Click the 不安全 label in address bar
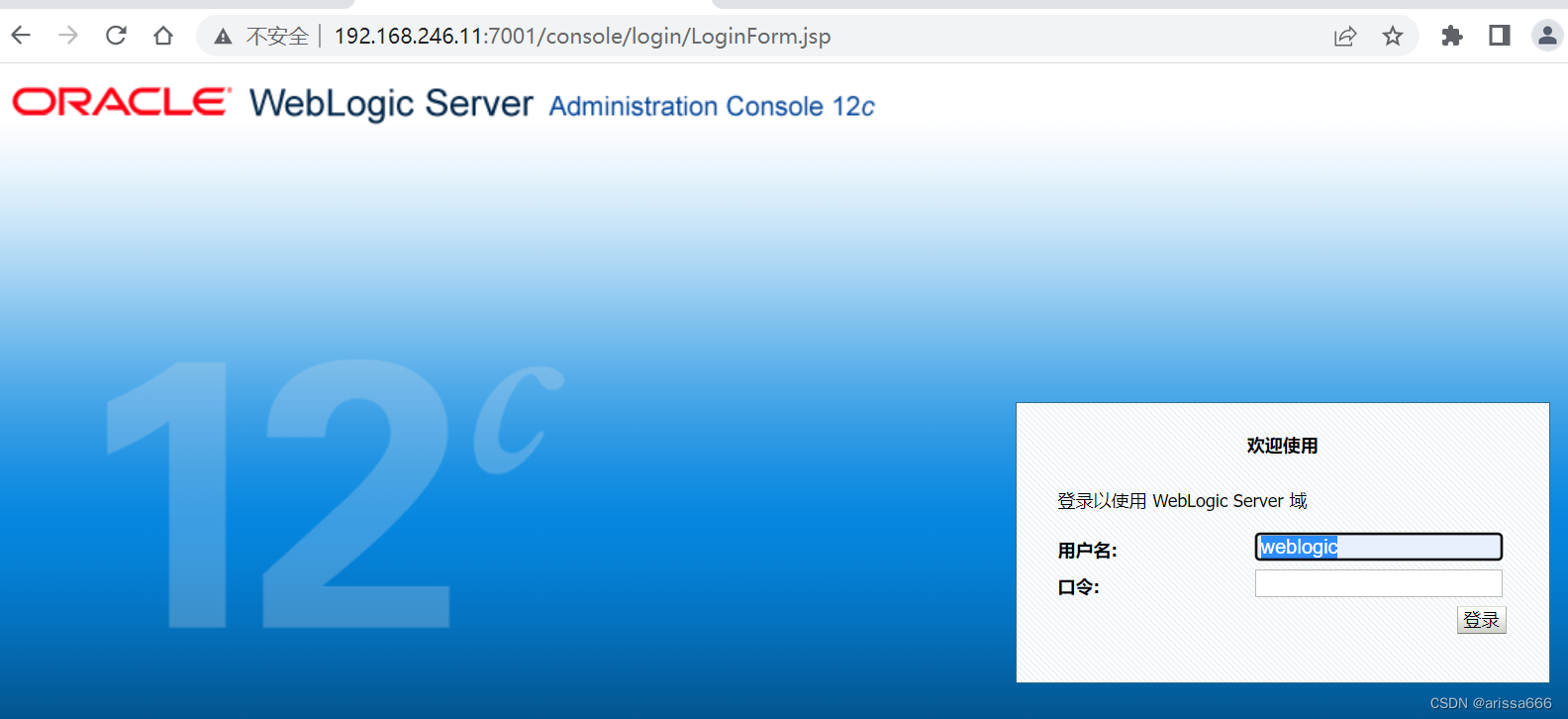1568x719 pixels. (x=277, y=37)
